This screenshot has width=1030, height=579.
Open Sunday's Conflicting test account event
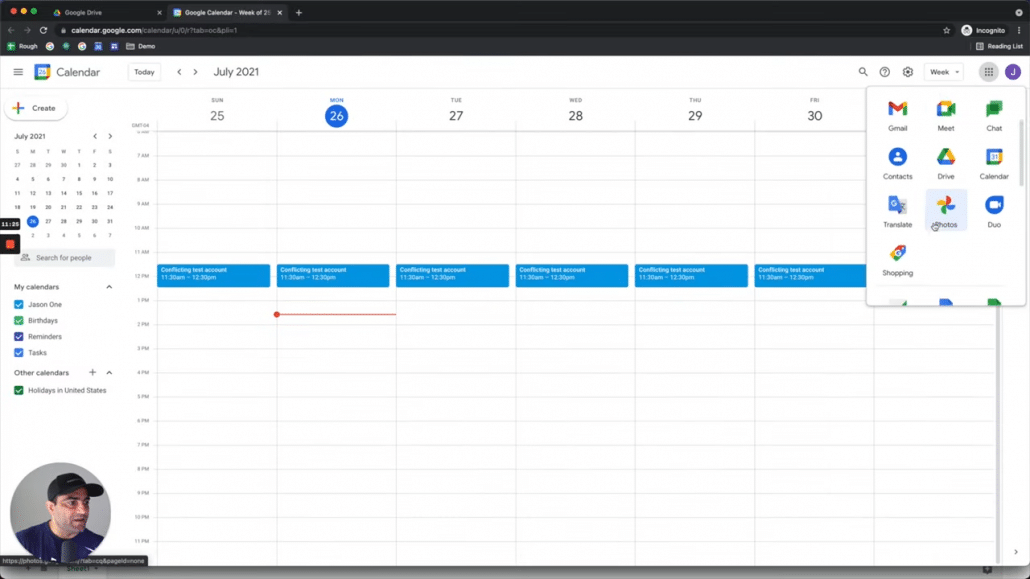(213, 275)
